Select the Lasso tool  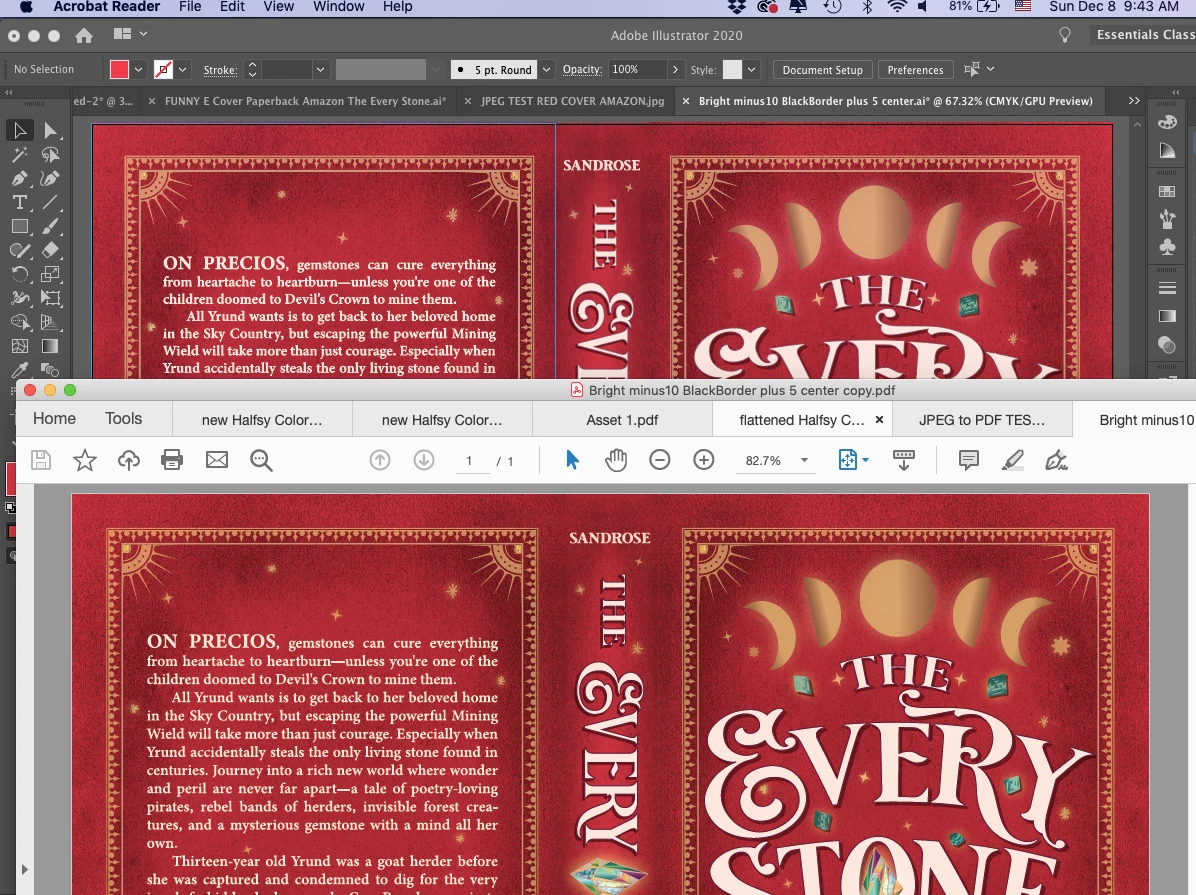(50, 155)
